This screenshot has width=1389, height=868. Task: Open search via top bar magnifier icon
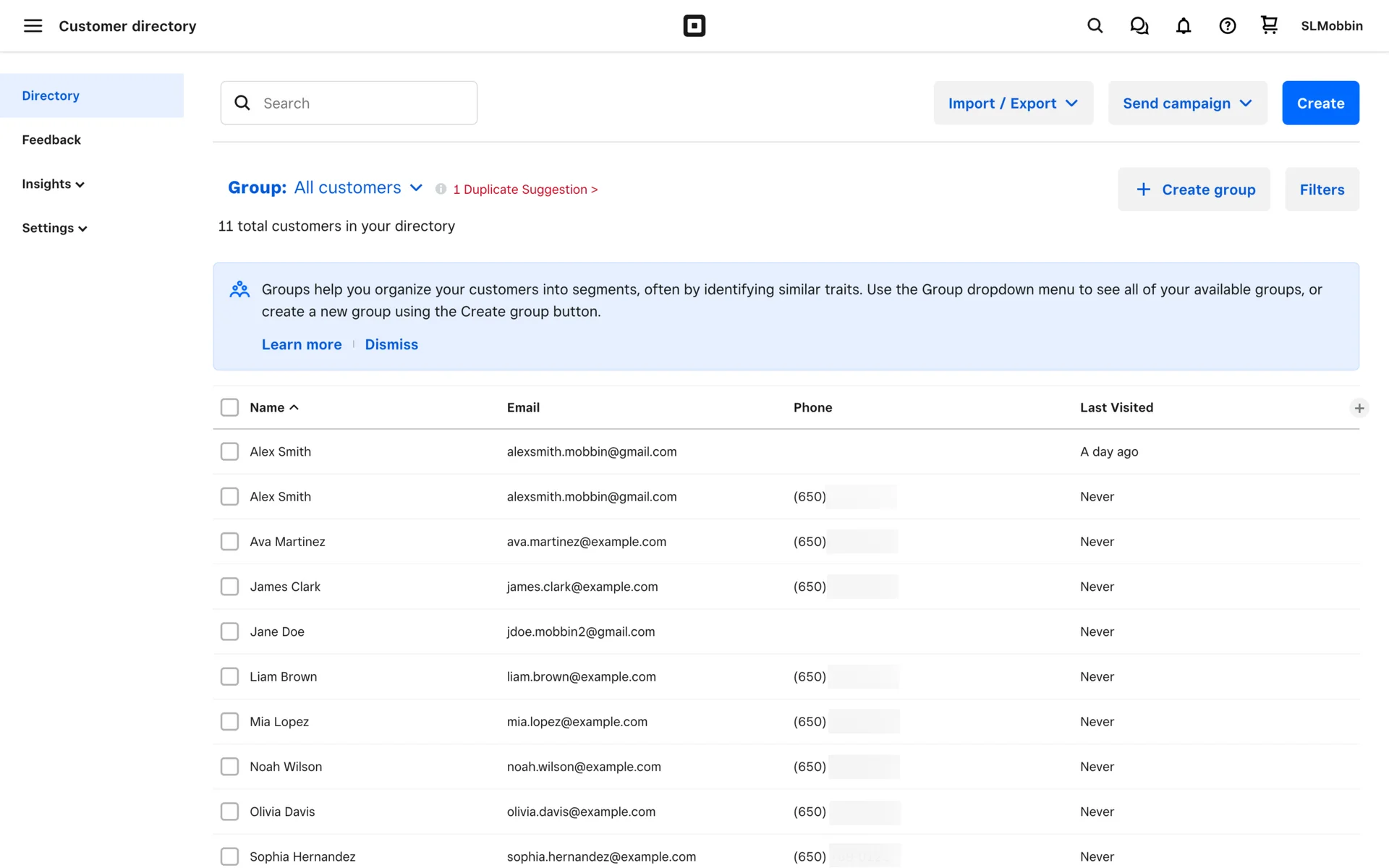pyautogui.click(x=1095, y=26)
